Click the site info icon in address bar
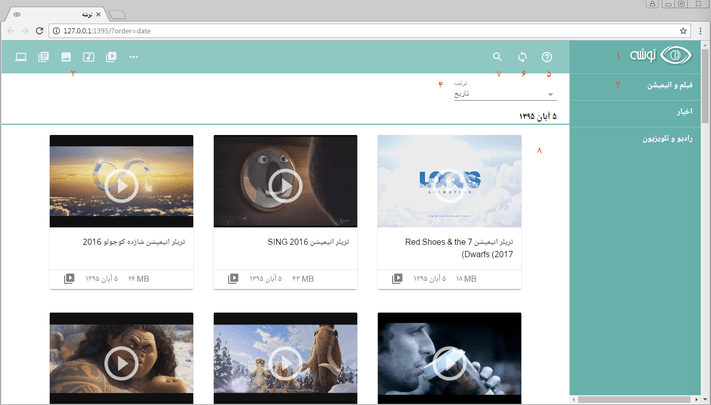Viewport: 711px width, 405px height. coord(56,31)
